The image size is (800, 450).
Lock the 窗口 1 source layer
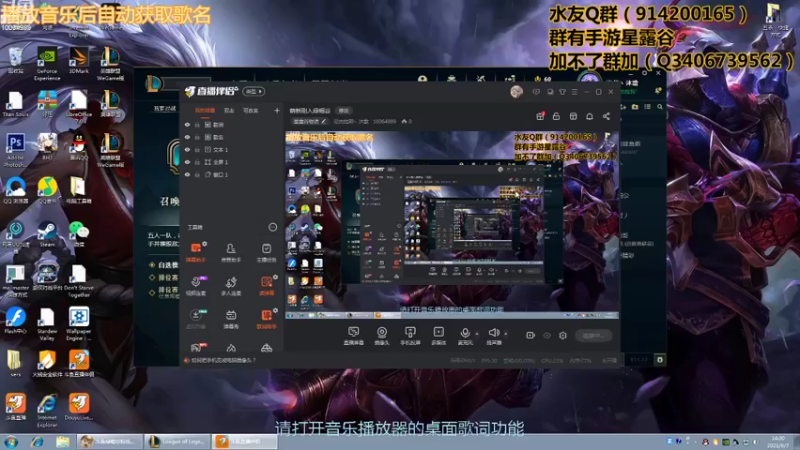click(x=197, y=174)
